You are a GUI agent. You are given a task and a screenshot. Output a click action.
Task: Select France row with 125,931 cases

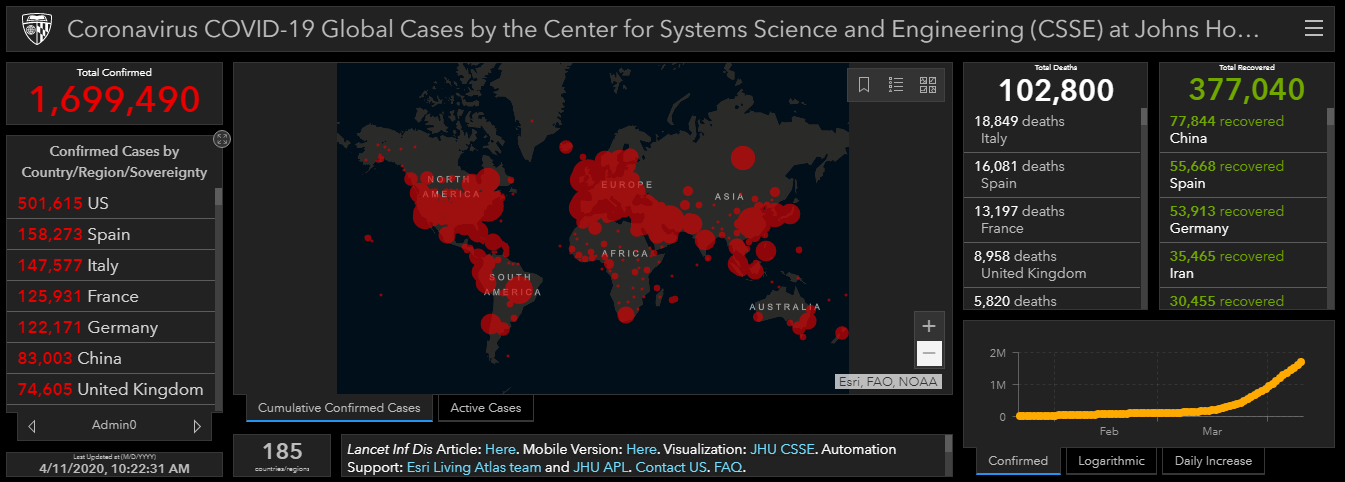(x=110, y=296)
